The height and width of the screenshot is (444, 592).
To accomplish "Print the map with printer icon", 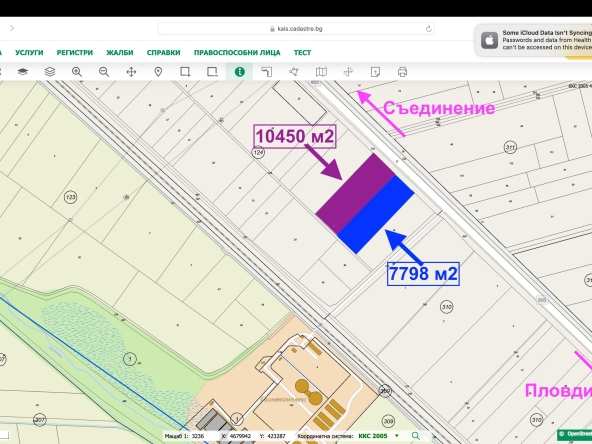I will 402,72.
